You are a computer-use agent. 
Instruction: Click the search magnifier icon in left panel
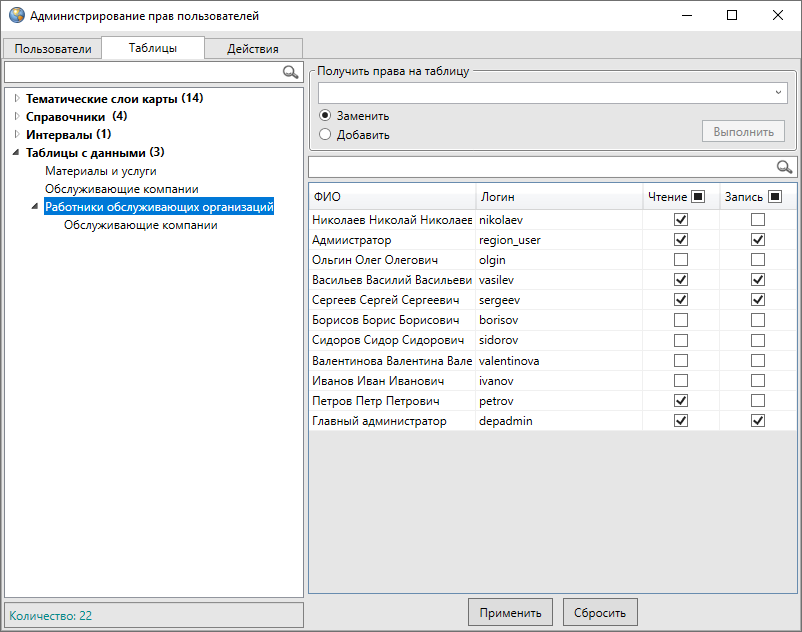291,72
